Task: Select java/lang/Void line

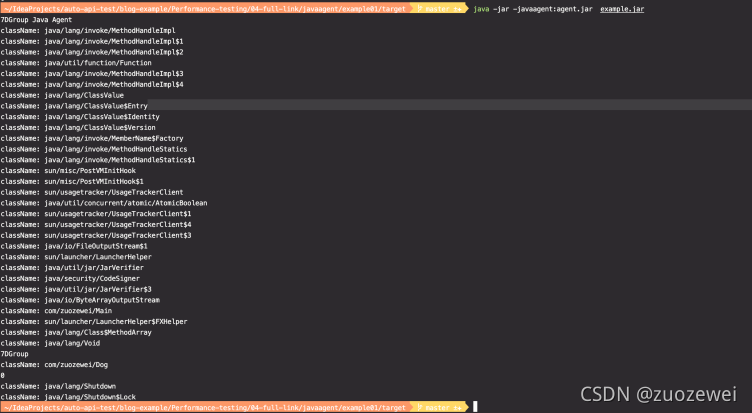Action: point(50,343)
